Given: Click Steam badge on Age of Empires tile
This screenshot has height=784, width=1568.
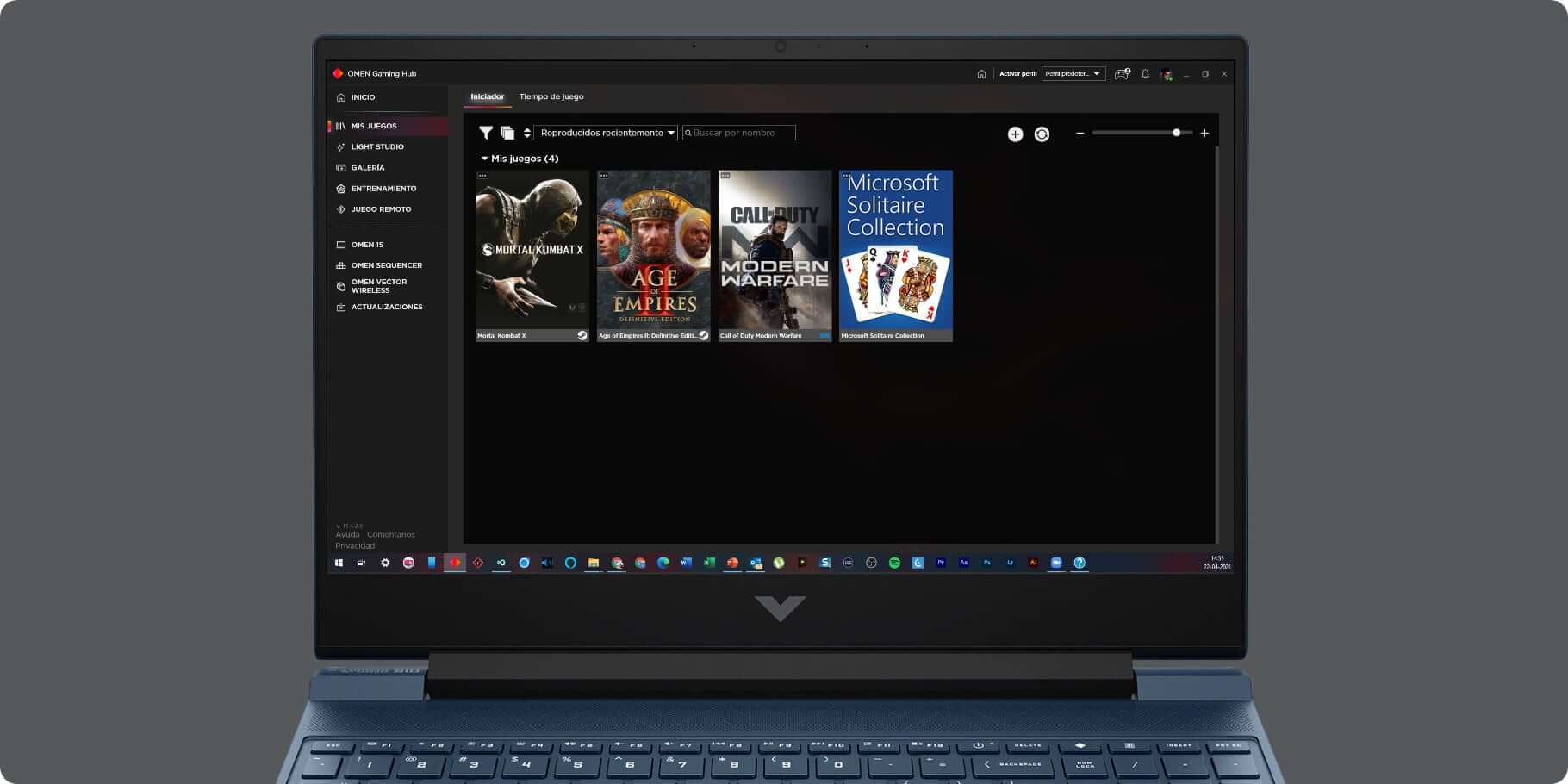Looking at the screenshot, I should click(704, 335).
